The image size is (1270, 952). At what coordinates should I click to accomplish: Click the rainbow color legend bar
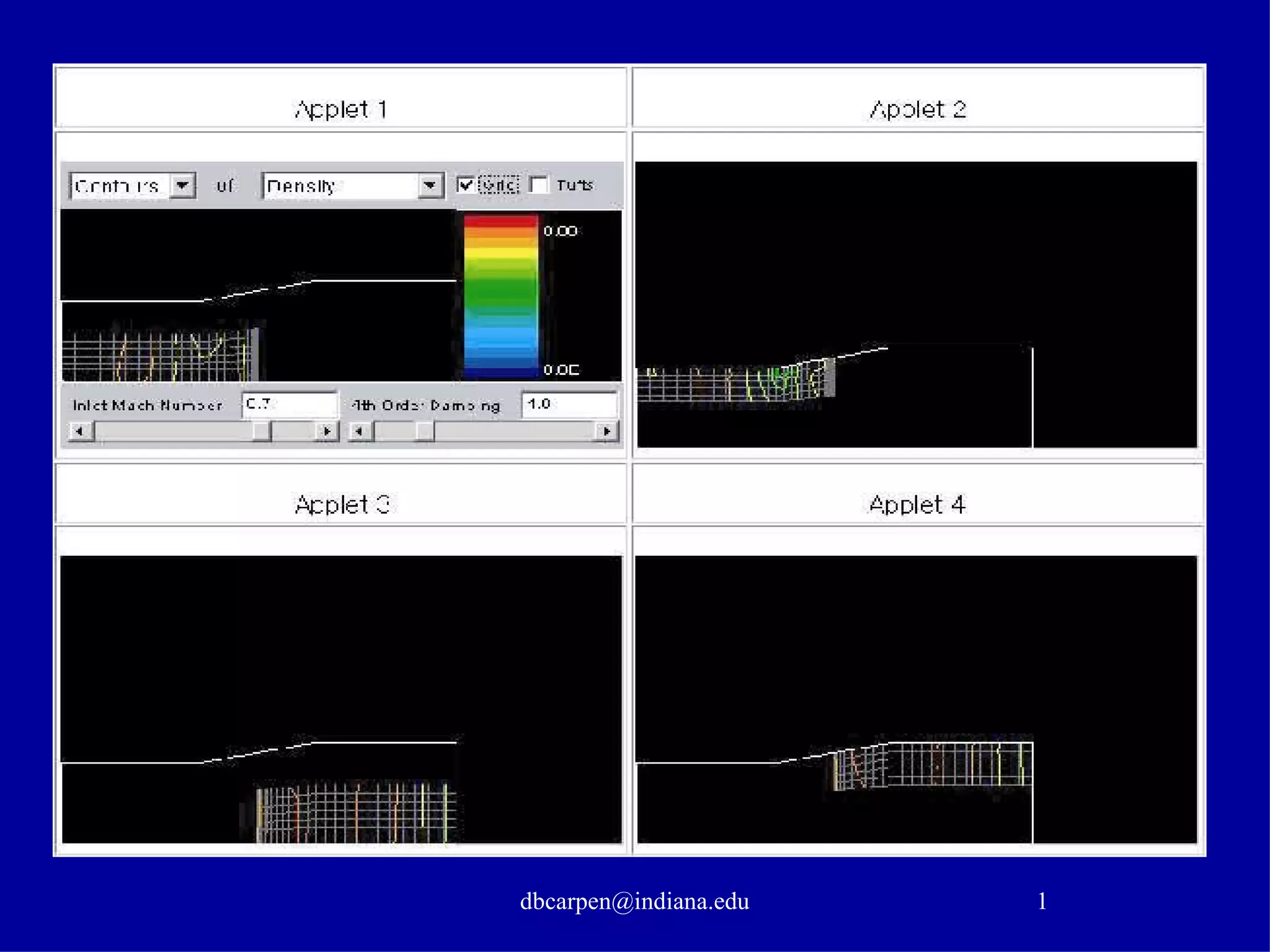click(500, 296)
